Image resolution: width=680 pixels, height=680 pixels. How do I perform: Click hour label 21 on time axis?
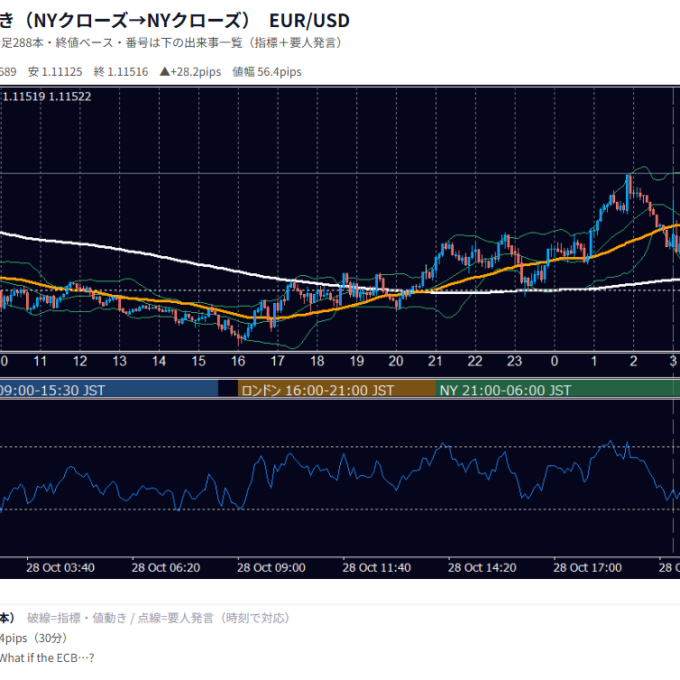[x=435, y=361]
